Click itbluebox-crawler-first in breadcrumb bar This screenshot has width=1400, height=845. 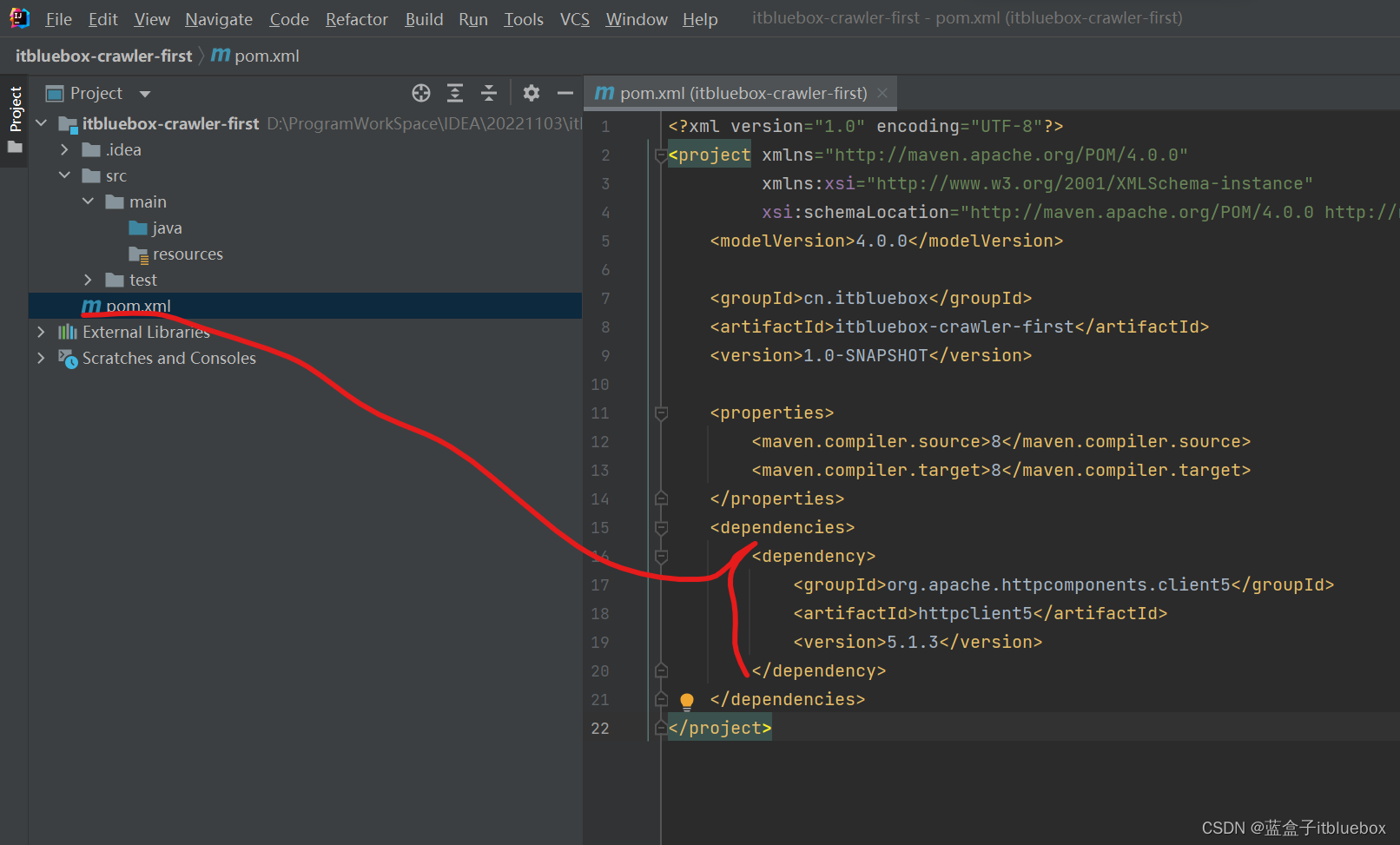pyautogui.click(x=103, y=56)
